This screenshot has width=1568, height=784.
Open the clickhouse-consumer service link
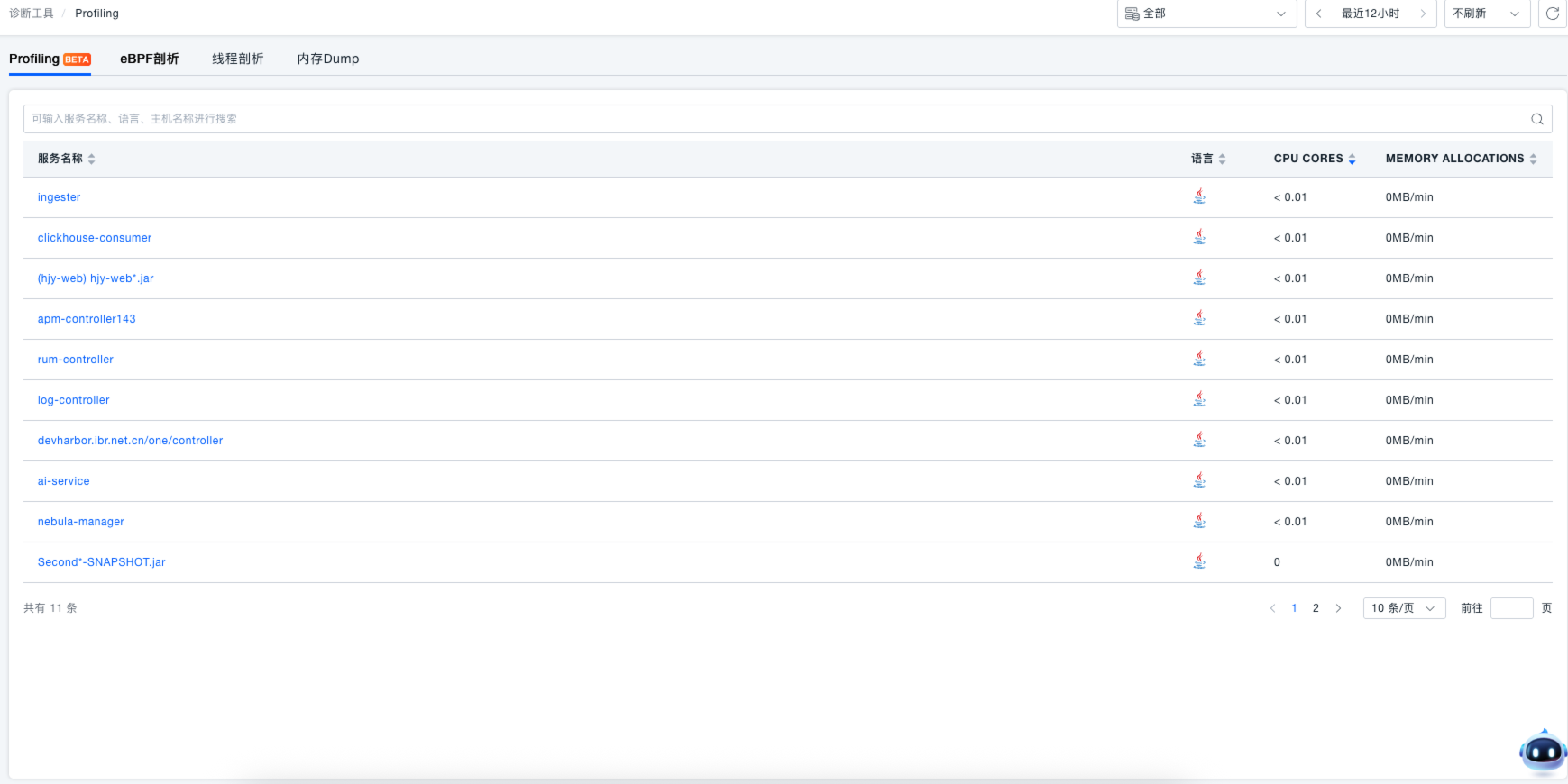tap(95, 238)
